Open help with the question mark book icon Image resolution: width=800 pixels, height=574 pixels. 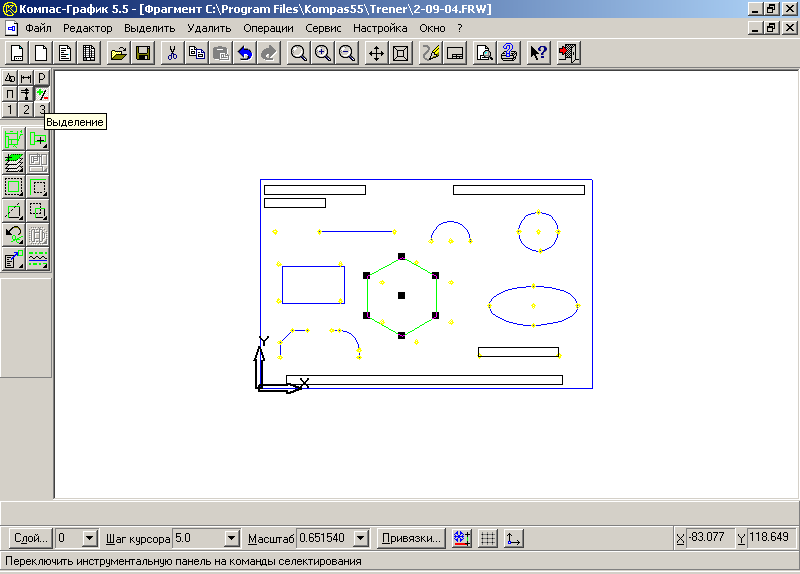click(508, 53)
